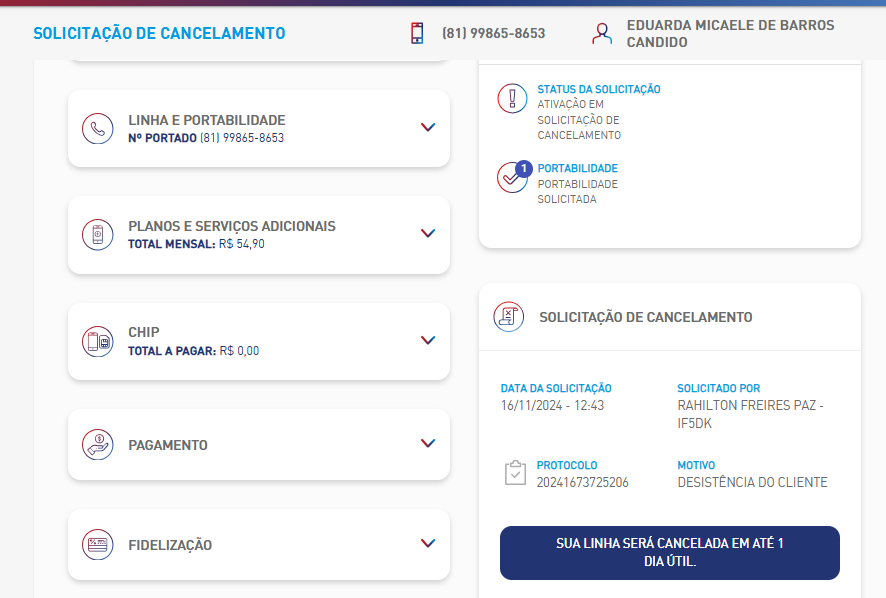Image resolution: width=886 pixels, height=598 pixels.
Task: Click the Solicitação de Cancelamento page title
Action: pos(159,33)
